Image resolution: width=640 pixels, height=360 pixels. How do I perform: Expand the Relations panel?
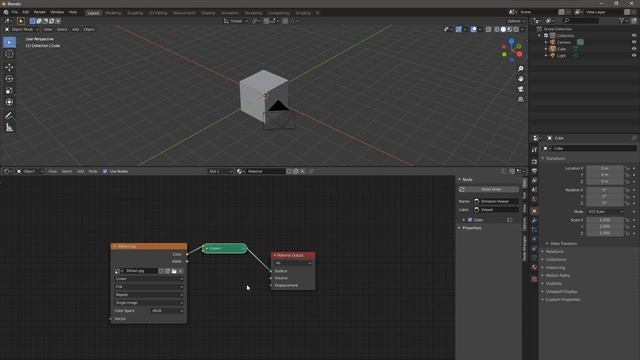click(x=554, y=251)
